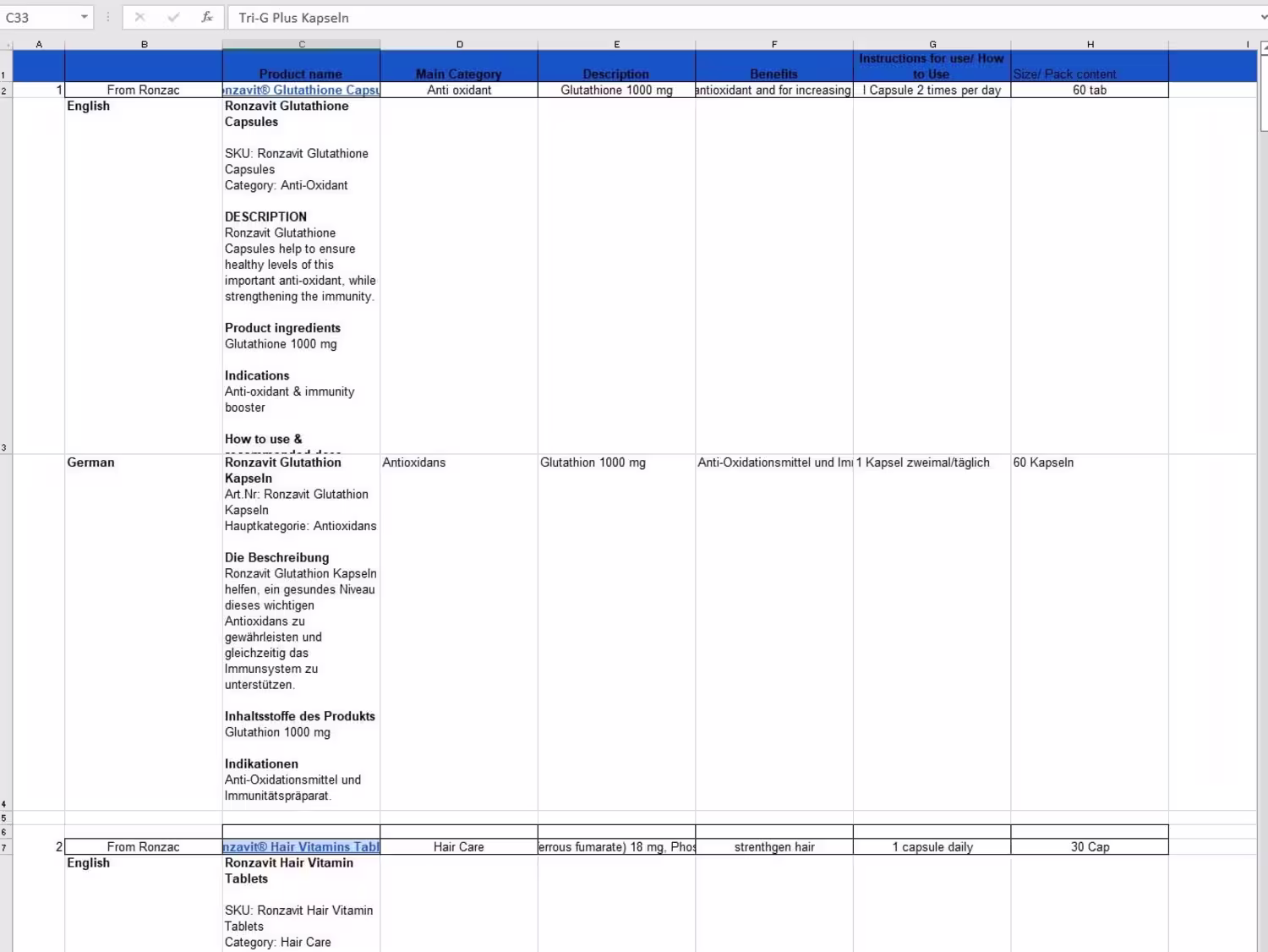Select the '30 Cap' cell
This screenshot has width=1268, height=952.
coord(1090,847)
